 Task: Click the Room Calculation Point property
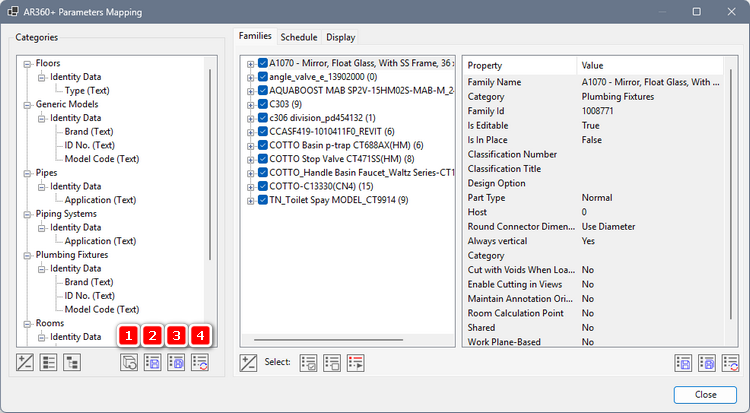516,313
